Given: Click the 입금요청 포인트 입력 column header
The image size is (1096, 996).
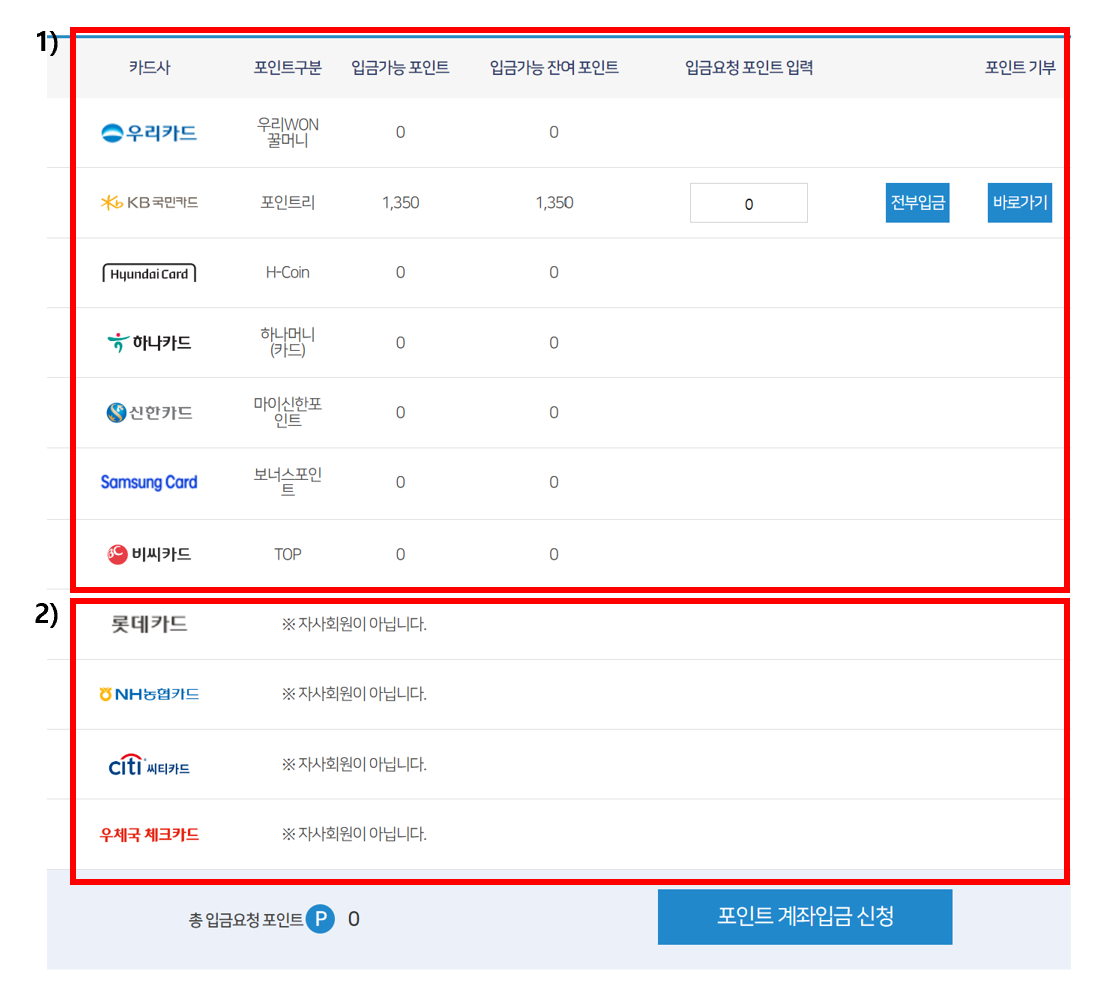Looking at the screenshot, I should (x=749, y=68).
